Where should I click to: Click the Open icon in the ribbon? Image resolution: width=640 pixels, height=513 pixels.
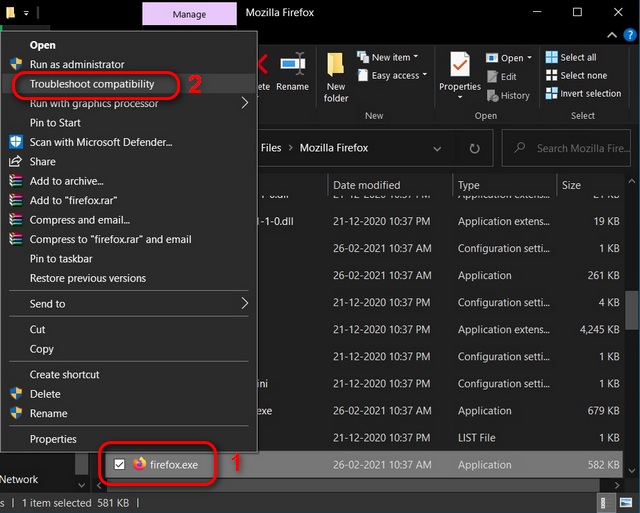491,58
